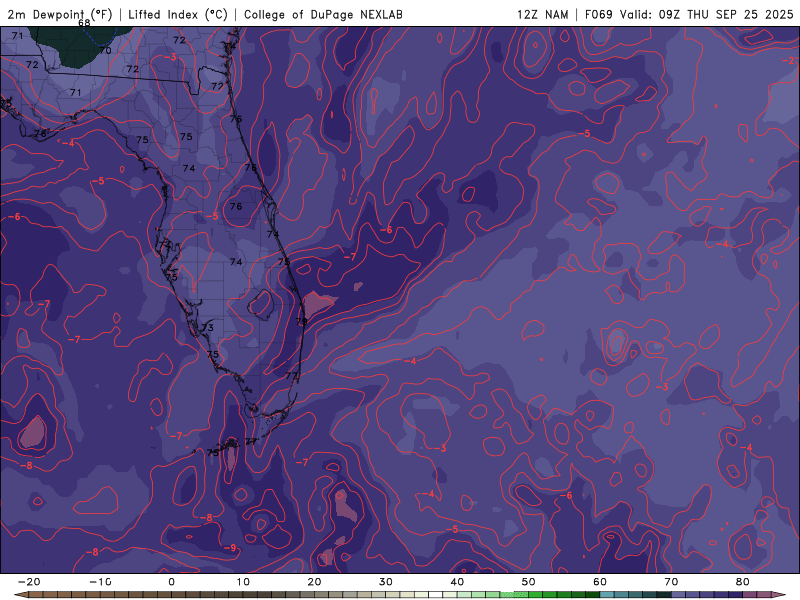Click the -9 lifted index contour label
Image resolution: width=800 pixels, height=600 pixels.
pyautogui.click(x=230, y=547)
